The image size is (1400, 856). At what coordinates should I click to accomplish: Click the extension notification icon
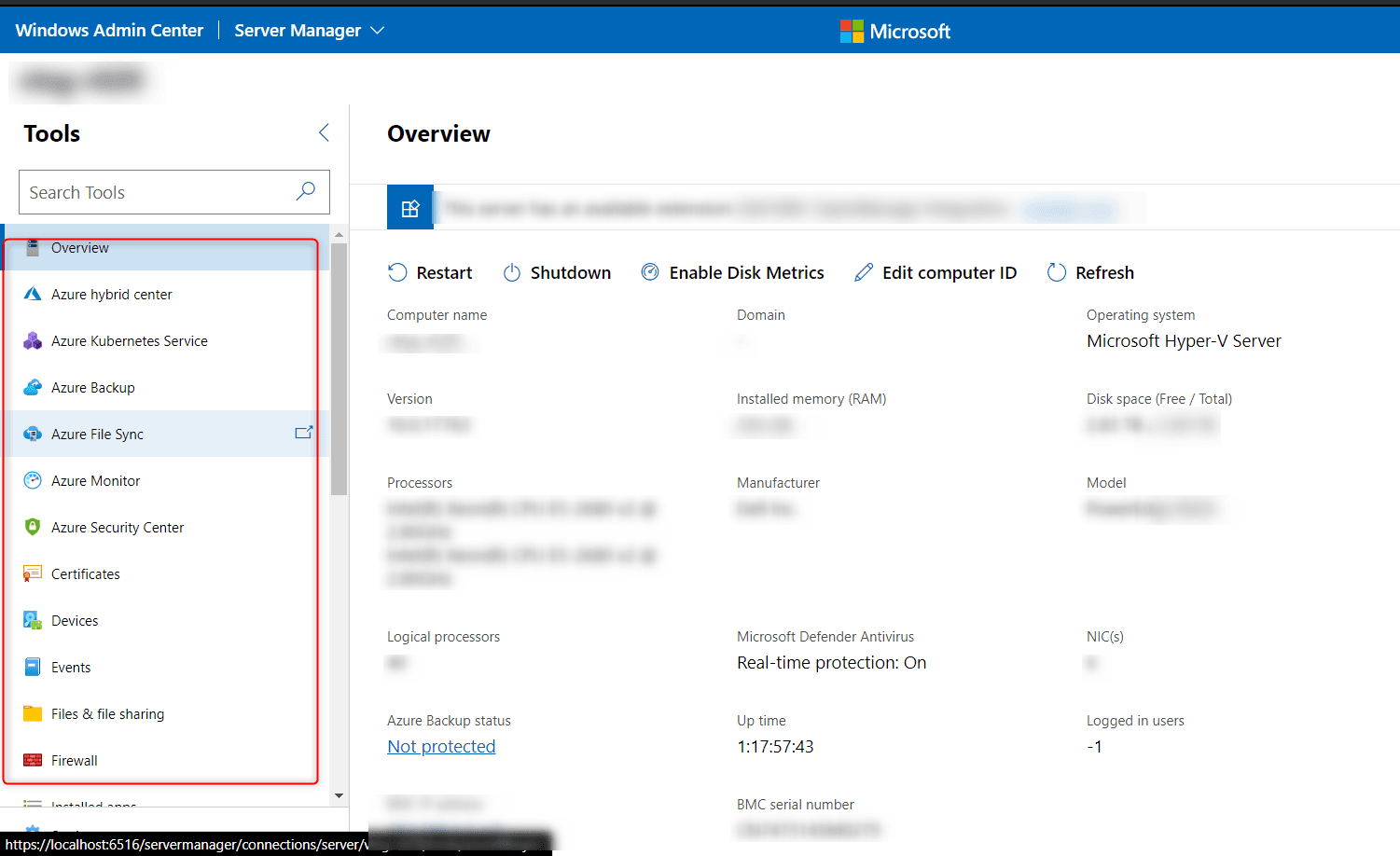(410, 208)
